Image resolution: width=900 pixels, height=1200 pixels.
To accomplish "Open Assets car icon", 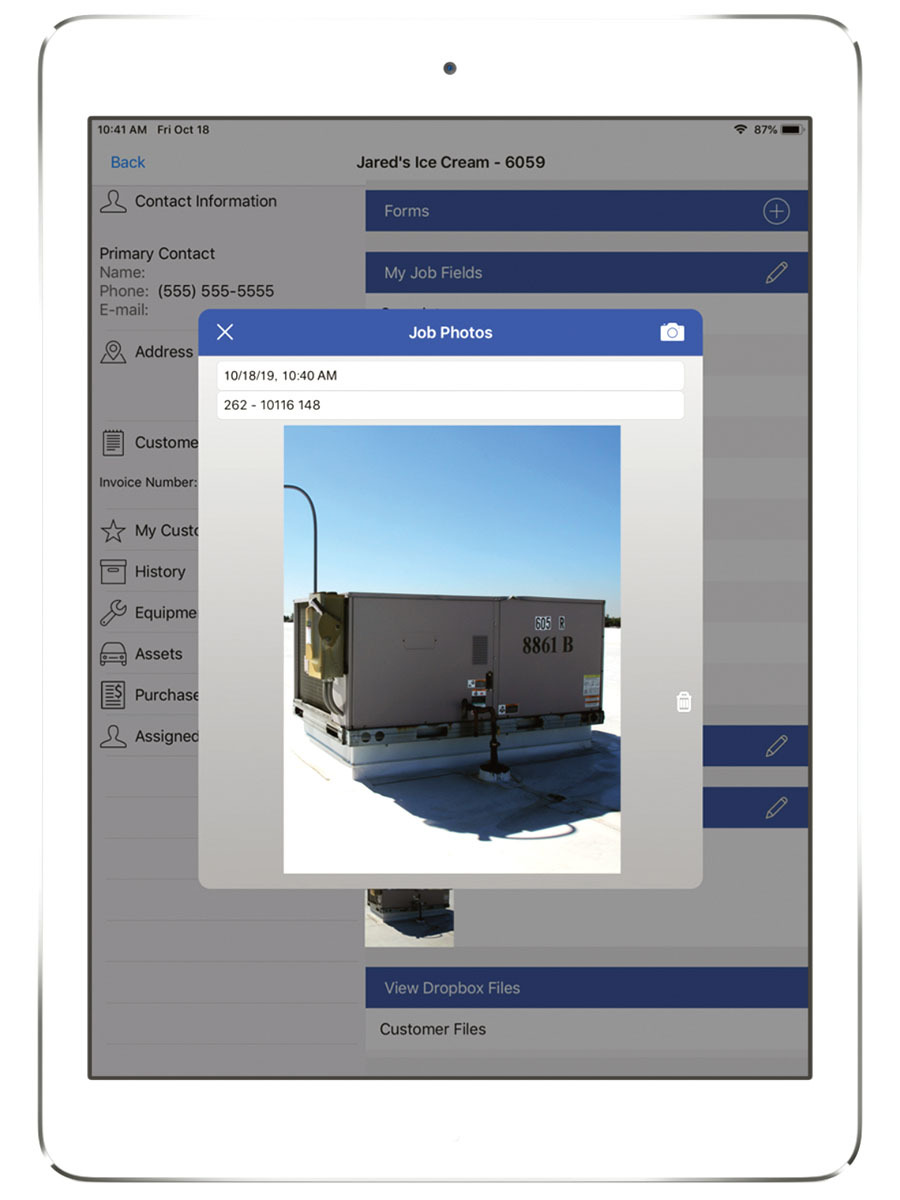I will [x=113, y=654].
